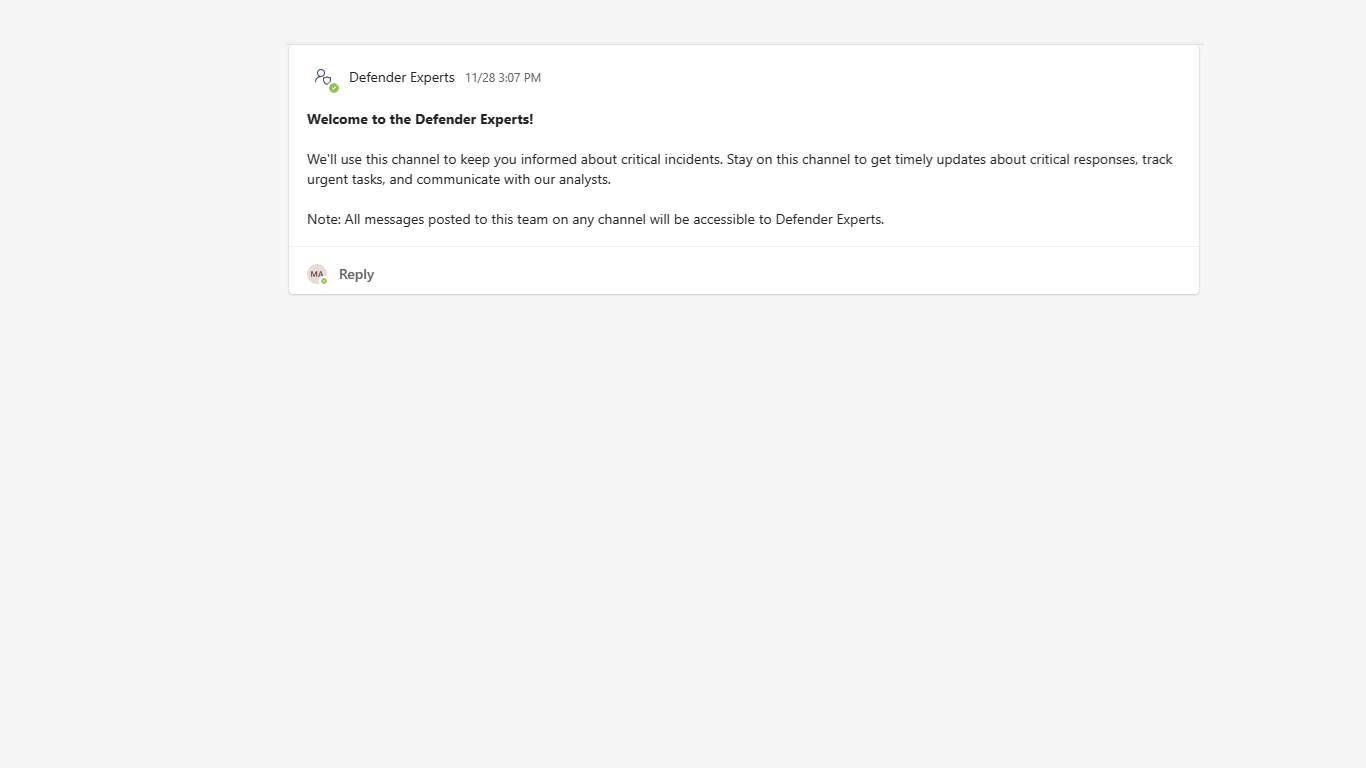Click the Defender Experts avatar icon
The height and width of the screenshot is (768, 1366).
[x=322, y=76]
